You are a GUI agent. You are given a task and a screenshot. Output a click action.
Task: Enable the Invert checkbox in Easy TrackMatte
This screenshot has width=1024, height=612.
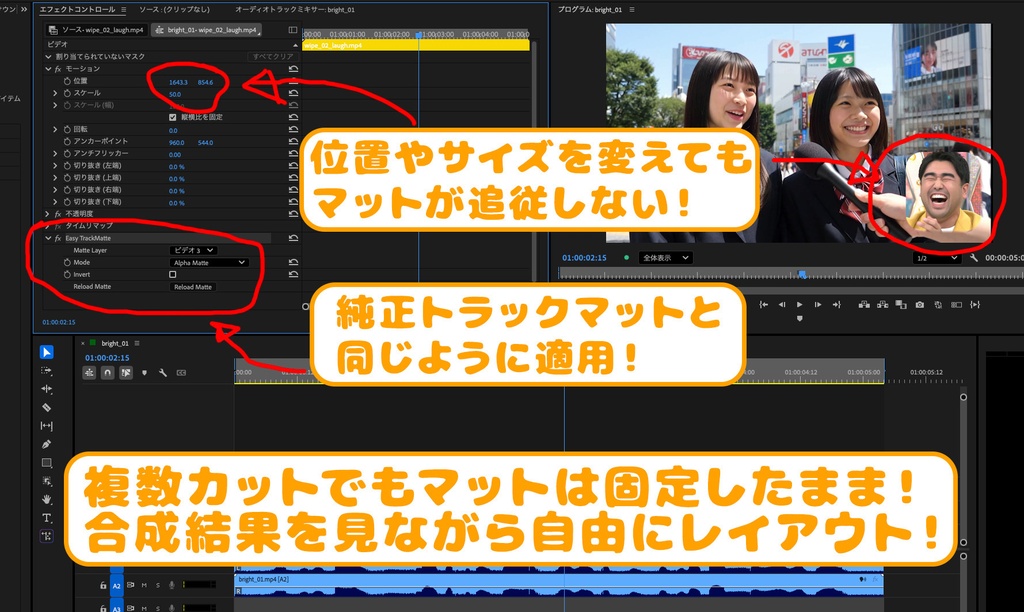point(172,274)
